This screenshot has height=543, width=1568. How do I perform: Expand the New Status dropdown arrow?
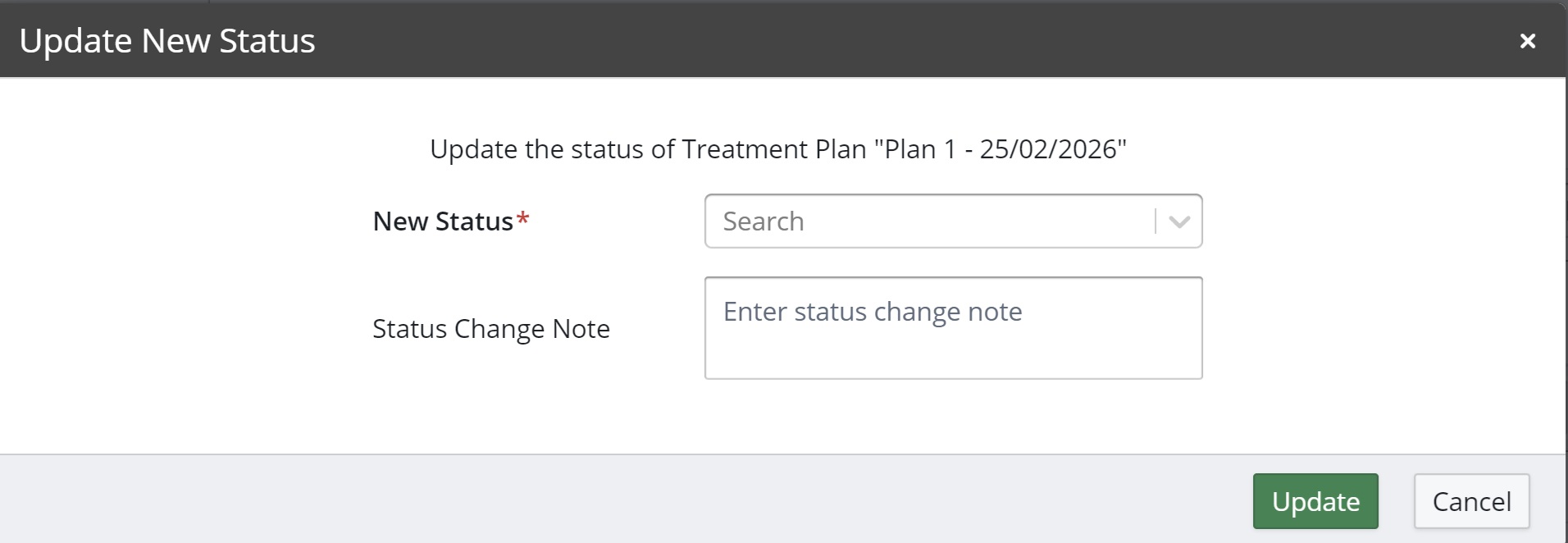(x=1179, y=221)
